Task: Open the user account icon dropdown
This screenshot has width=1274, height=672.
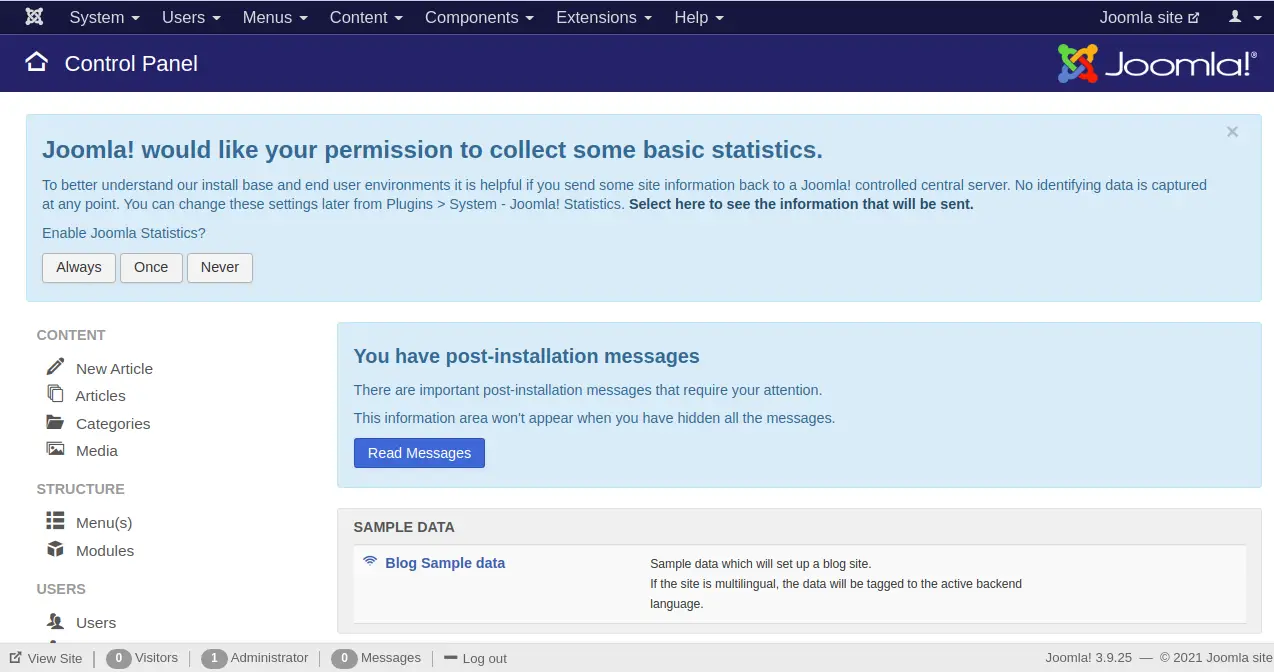Action: click(x=1244, y=17)
